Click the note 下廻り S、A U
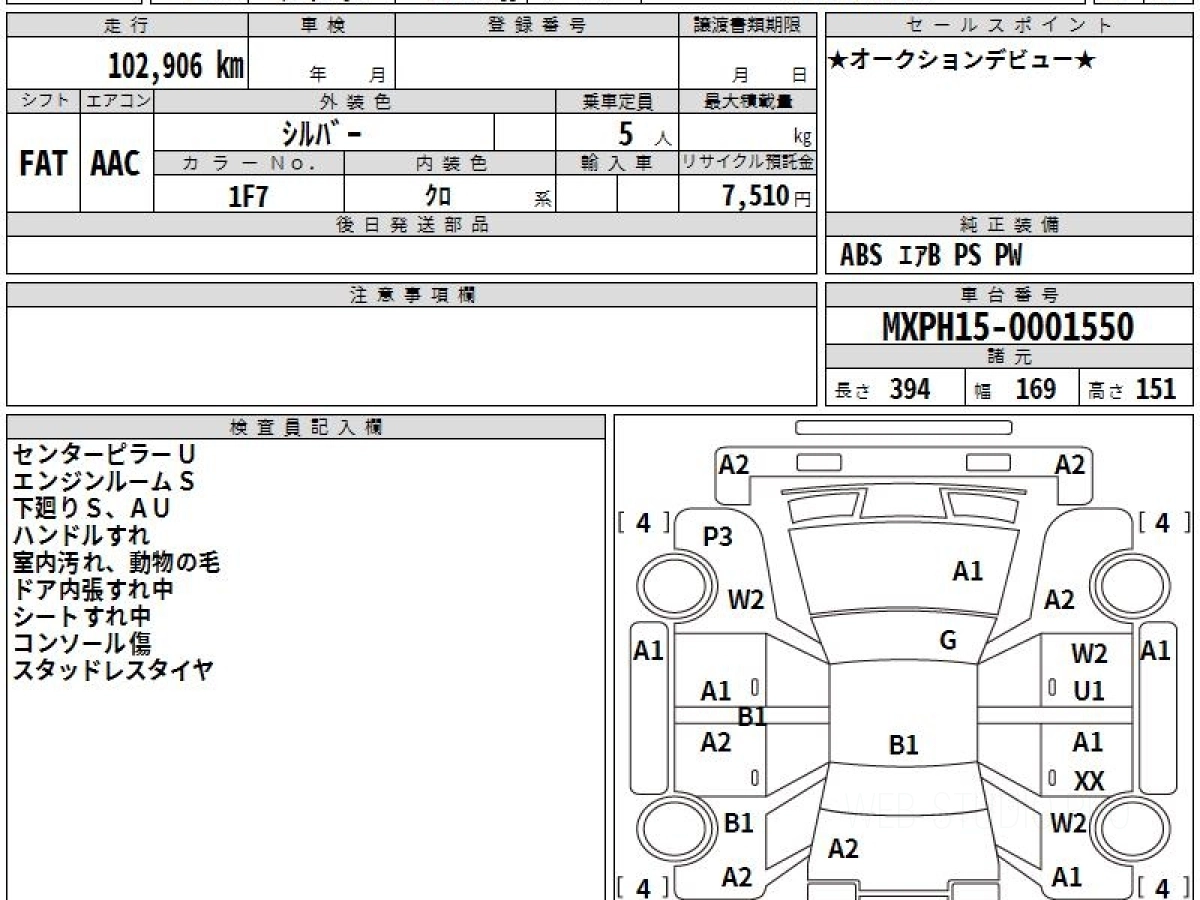This screenshot has width=1200, height=900. click(x=91, y=509)
